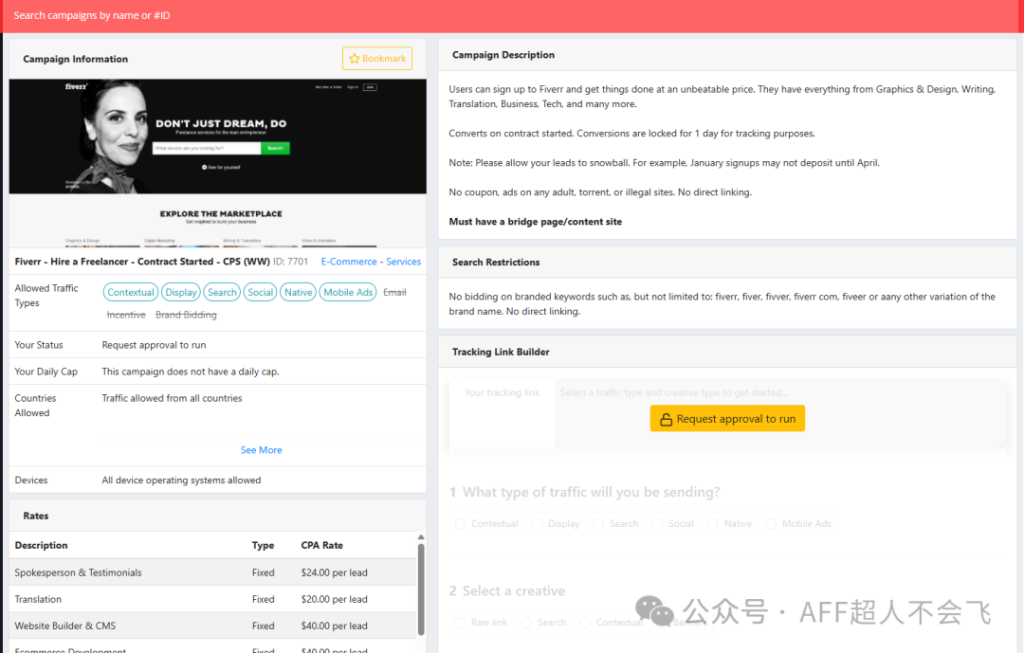1024x653 pixels.
Task: Click the star icon on the Bookmark button
Action: coord(354,59)
